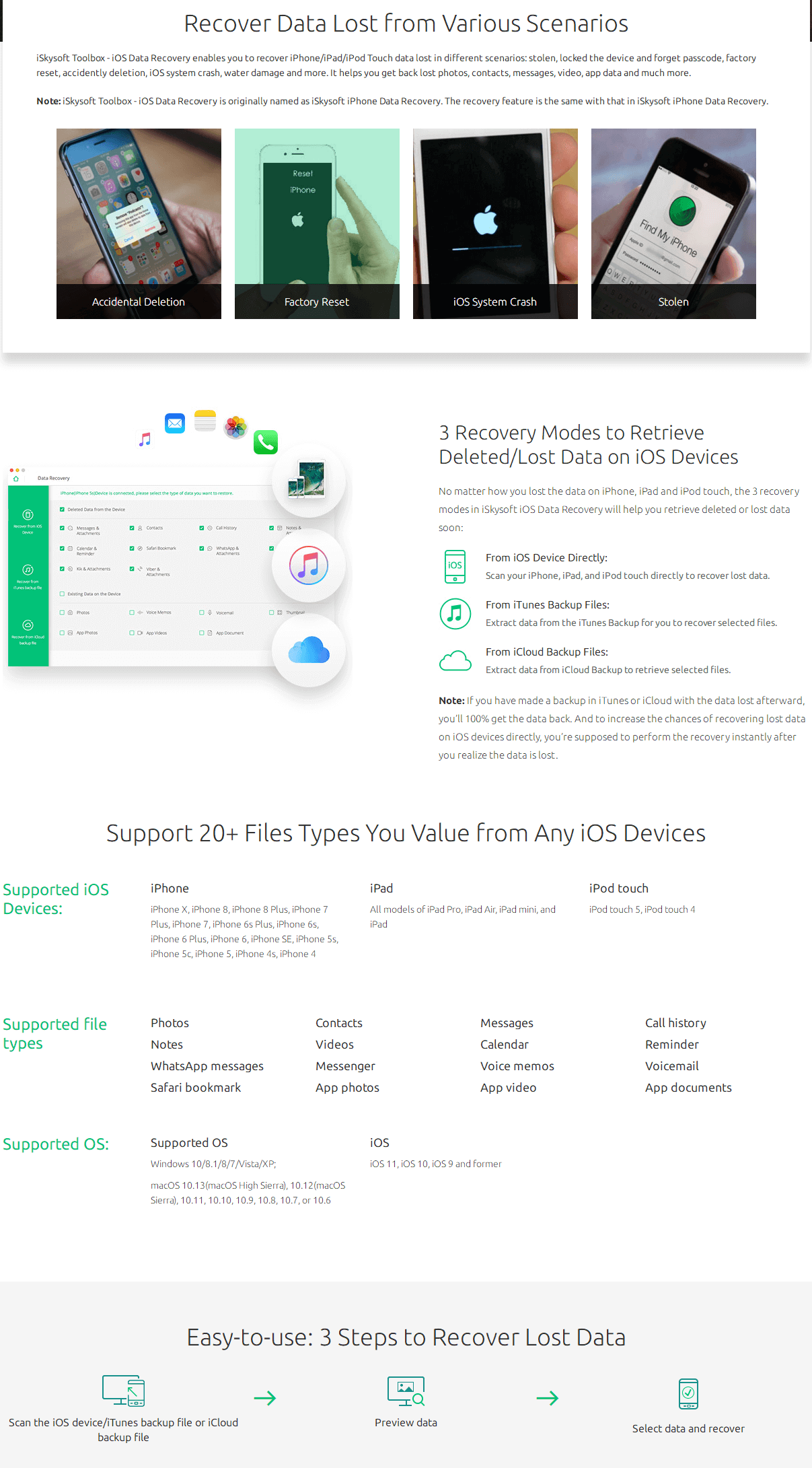This screenshot has height=1468, width=812.
Task: Select Recover from iTunes backup file sidebar icon
Action: (28, 570)
